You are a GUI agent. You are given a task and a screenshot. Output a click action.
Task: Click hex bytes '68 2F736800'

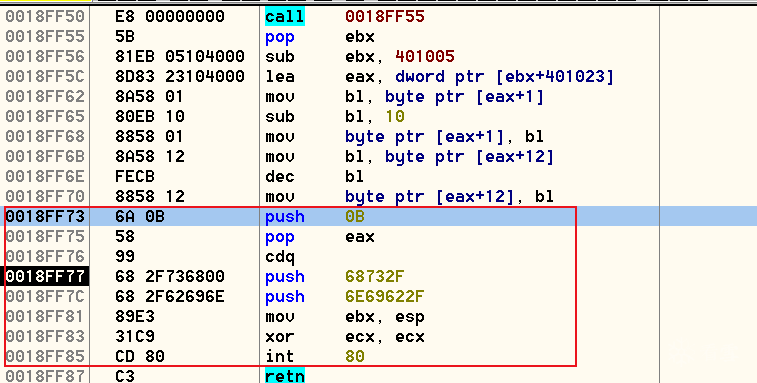pos(169,276)
